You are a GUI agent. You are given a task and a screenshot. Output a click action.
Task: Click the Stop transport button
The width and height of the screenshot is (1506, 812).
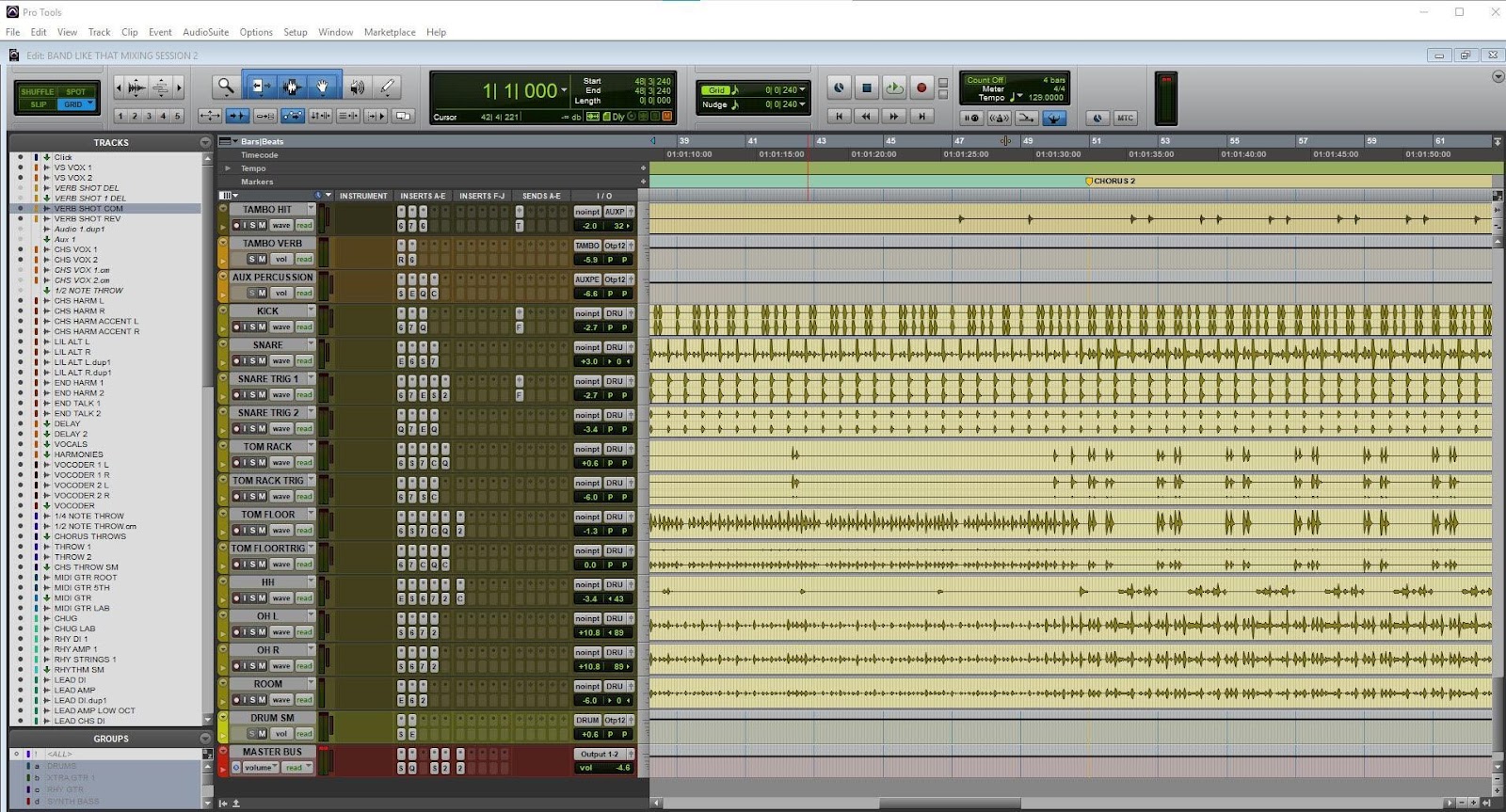coord(866,88)
